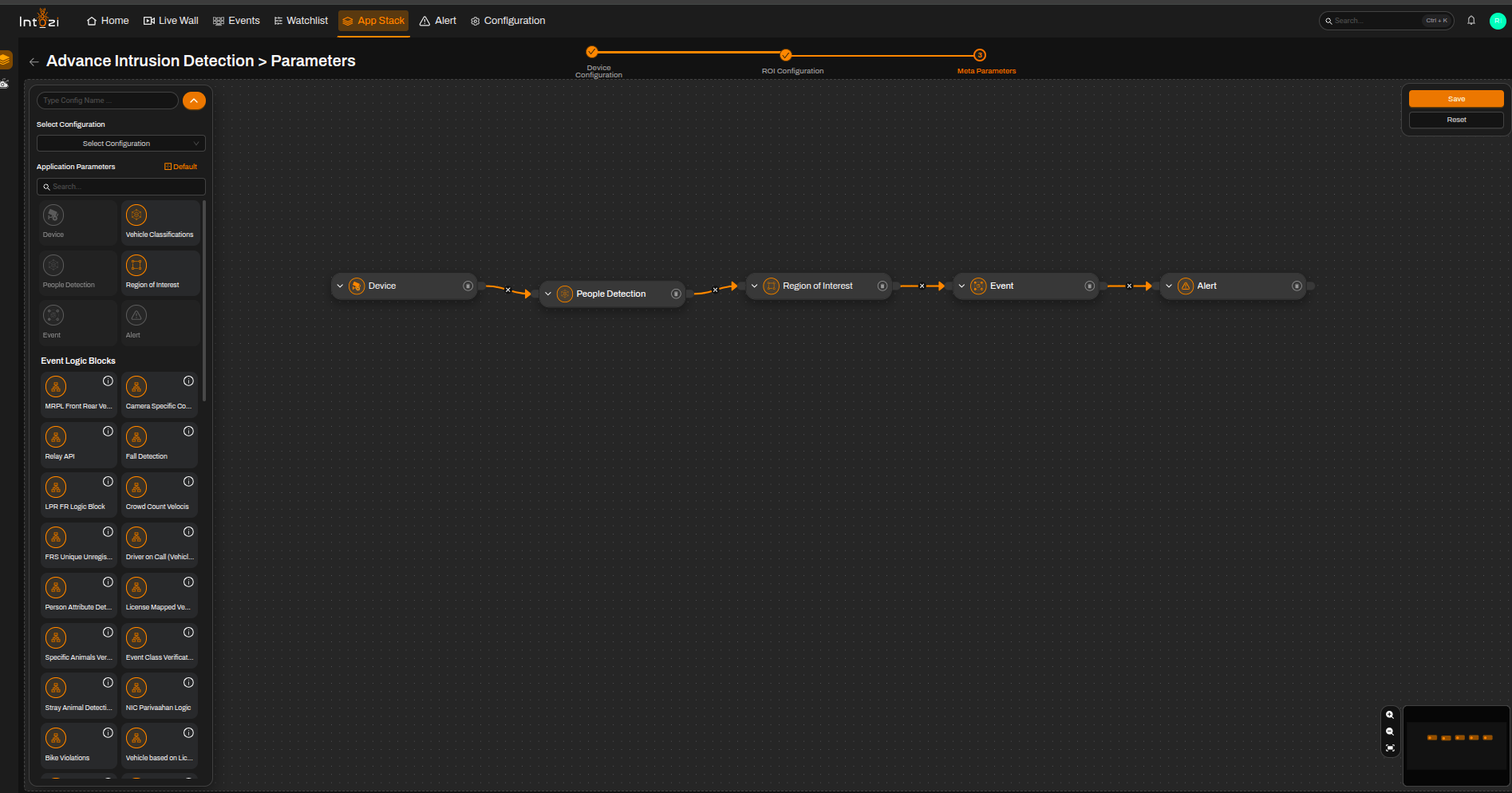Screen dimensions: 1512x793
Task: Click the notification bell icon
Action: pyautogui.click(x=1471, y=21)
